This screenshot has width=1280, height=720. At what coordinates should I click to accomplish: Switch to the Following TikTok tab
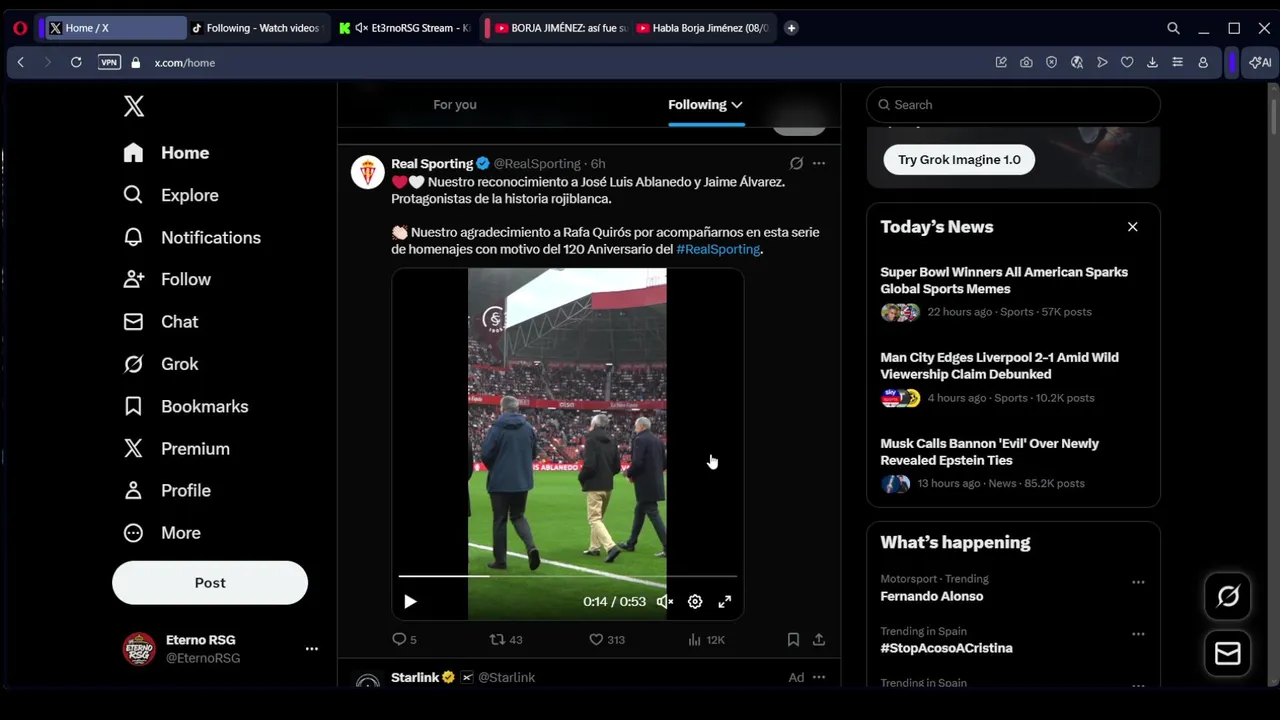pyautogui.click(x=256, y=28)
